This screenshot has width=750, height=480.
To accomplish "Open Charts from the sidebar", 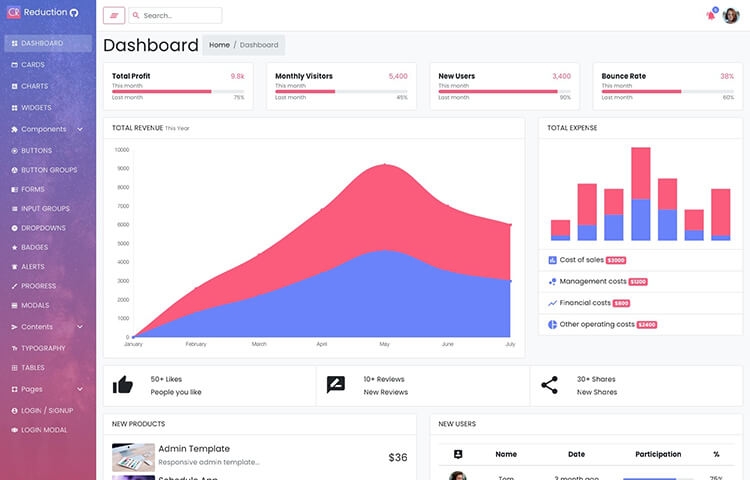I will click(x=33, y=86).
